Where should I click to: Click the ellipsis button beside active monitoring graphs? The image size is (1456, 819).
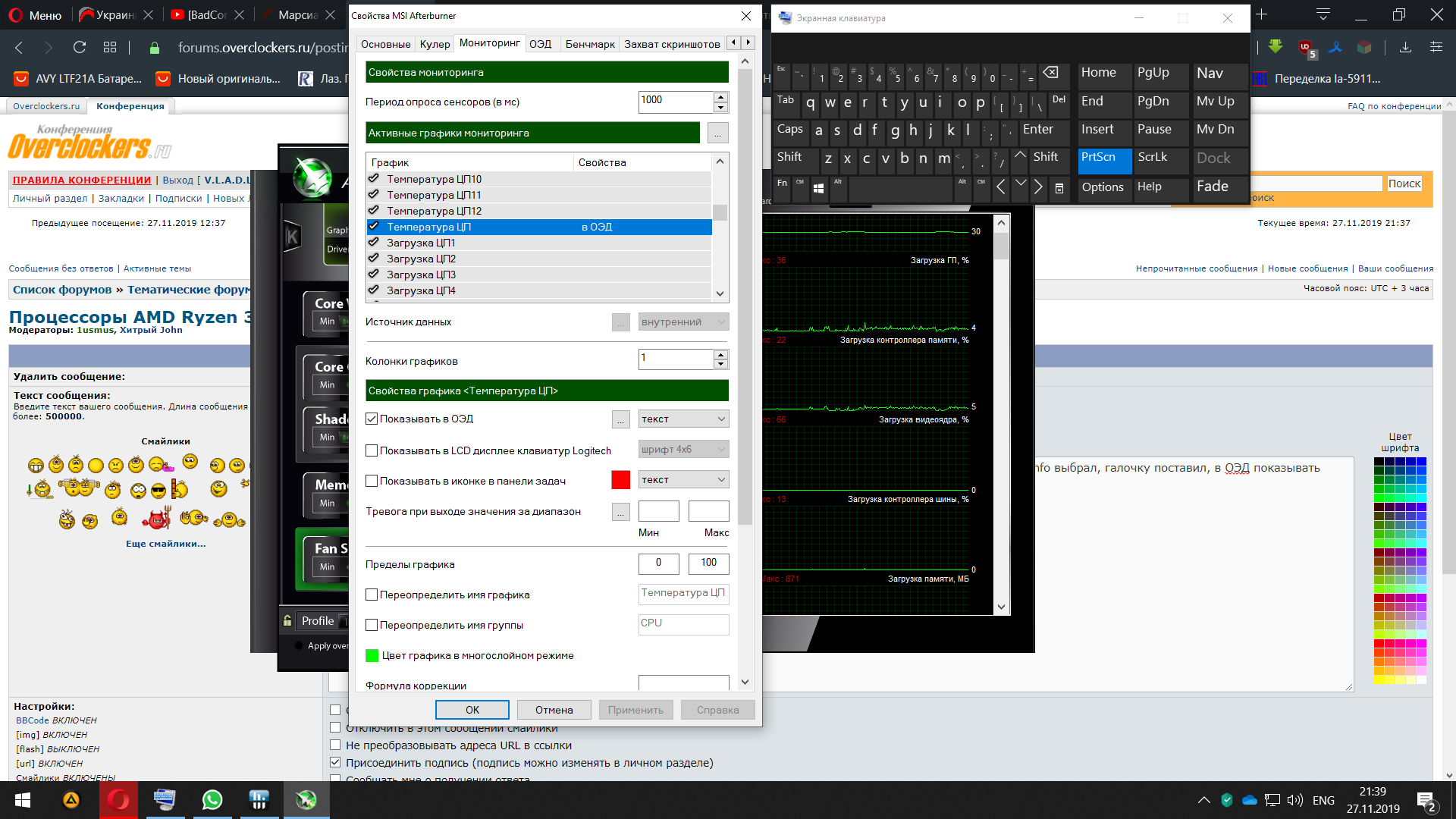pyautogui.click(x=717, y=133)
